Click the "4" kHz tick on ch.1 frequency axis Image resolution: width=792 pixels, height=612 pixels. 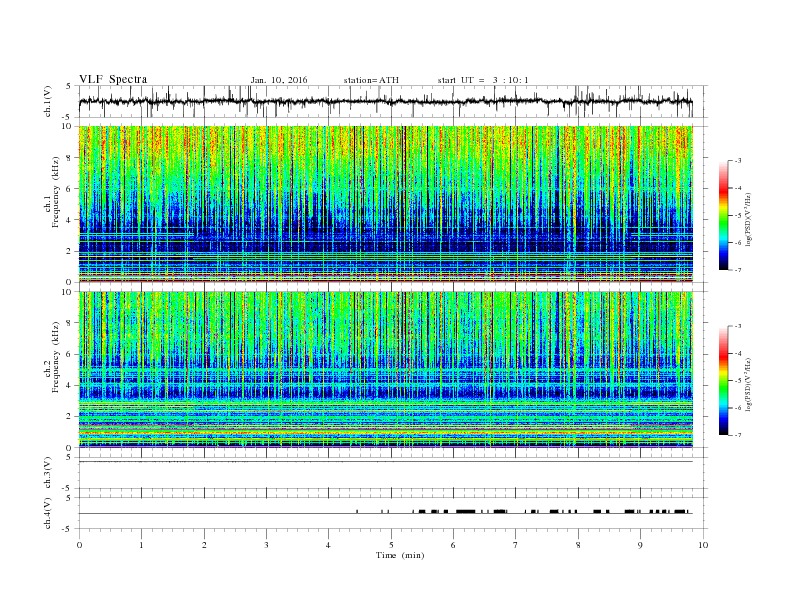(x=70, y=220)
